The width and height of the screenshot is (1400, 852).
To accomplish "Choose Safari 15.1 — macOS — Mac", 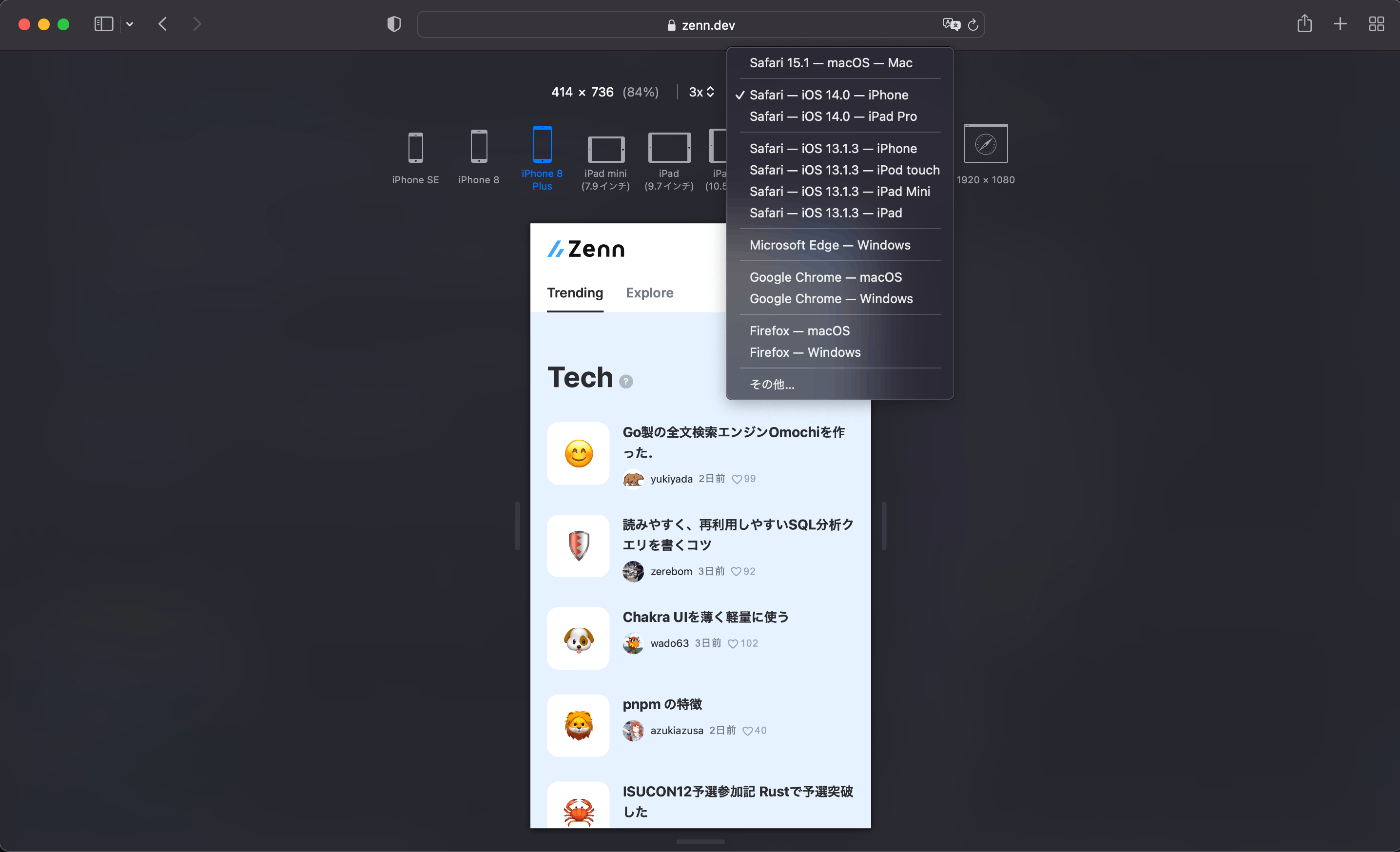I will coord(840,63).
